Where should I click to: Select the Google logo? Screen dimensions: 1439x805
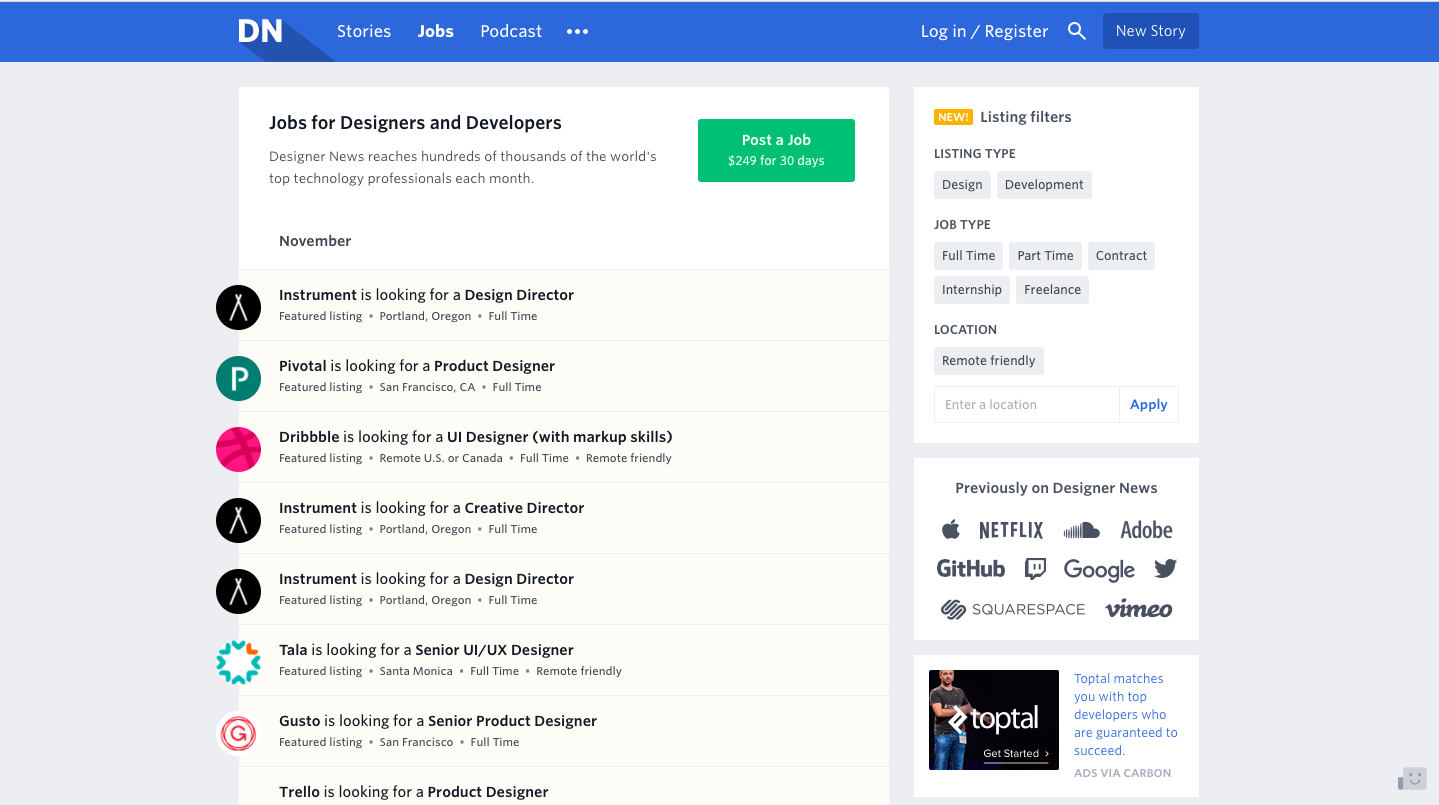(1099, 569)
